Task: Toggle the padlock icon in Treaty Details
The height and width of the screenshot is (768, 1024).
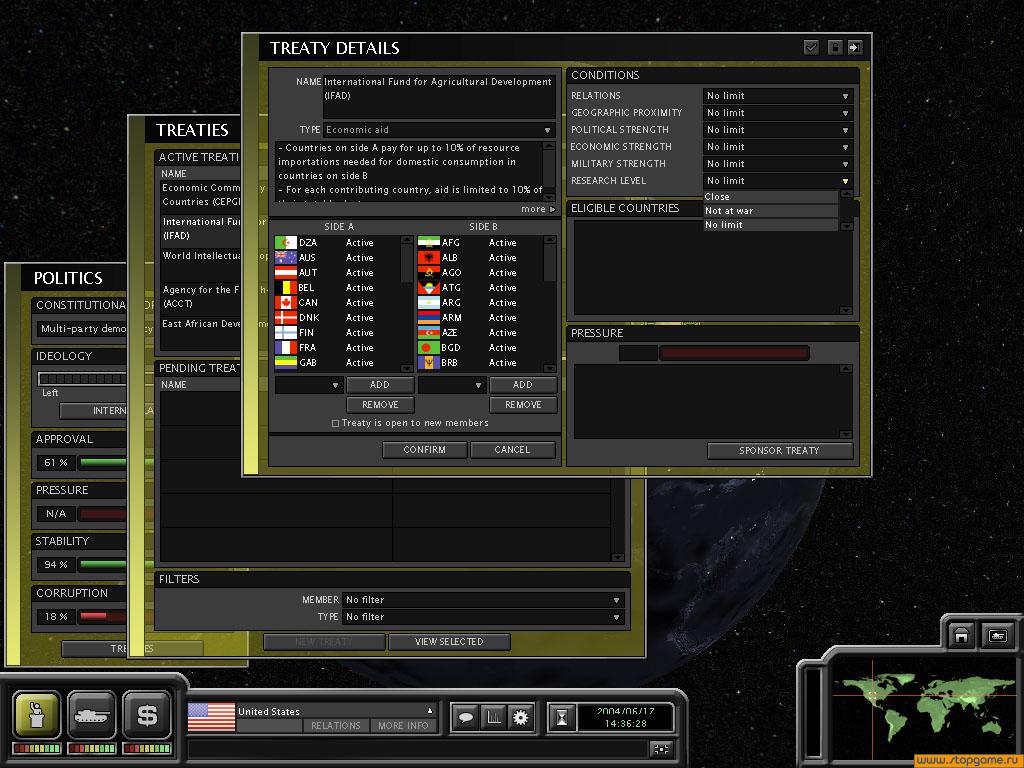Action: [834, 47]
